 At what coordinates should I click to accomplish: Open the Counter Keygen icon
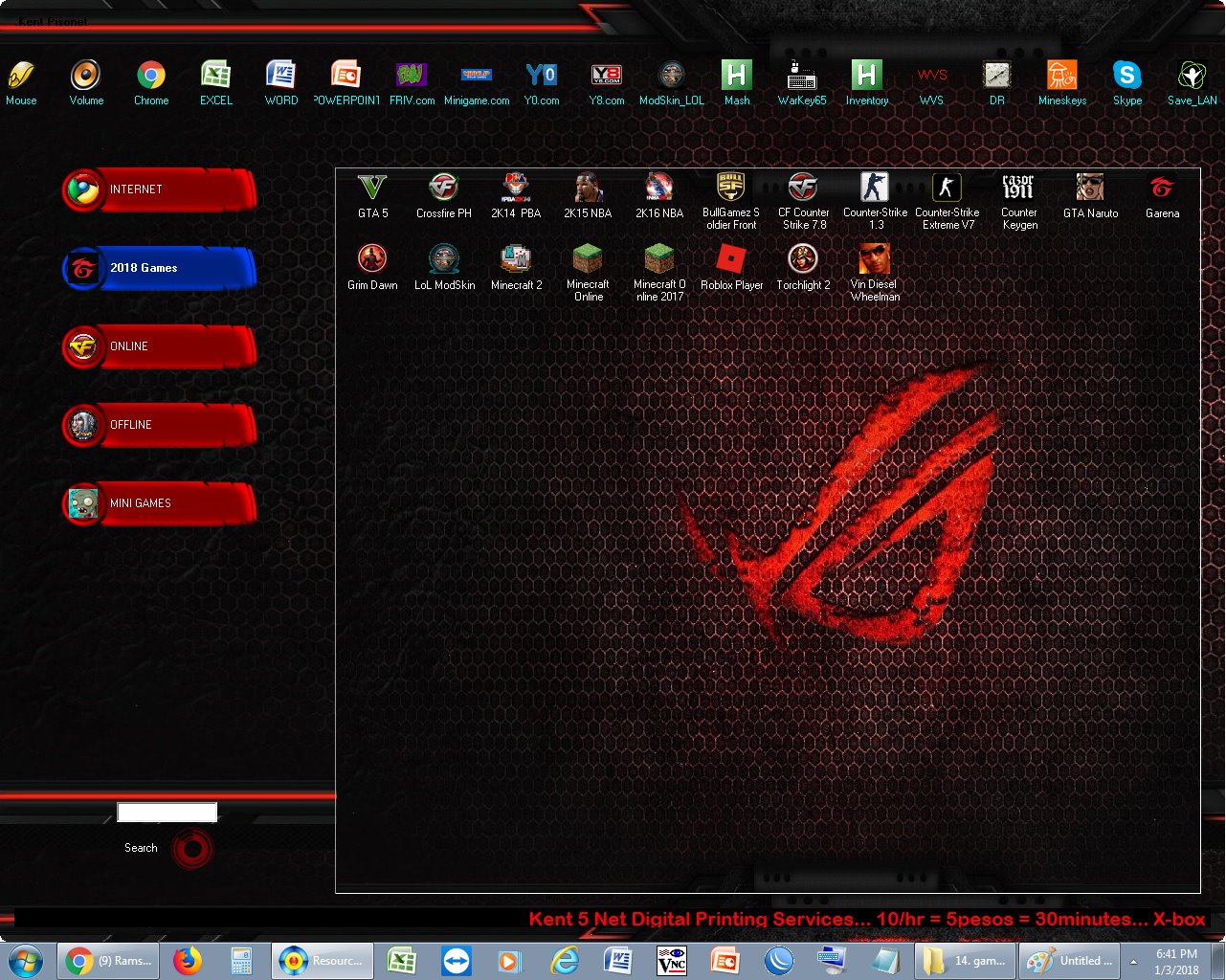[1019, 201]
